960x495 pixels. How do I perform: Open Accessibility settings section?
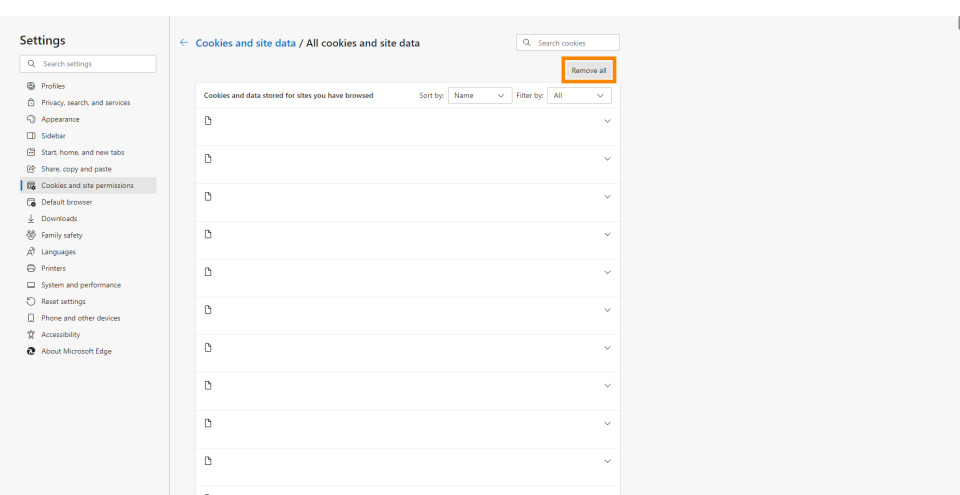tap(60, 335)
